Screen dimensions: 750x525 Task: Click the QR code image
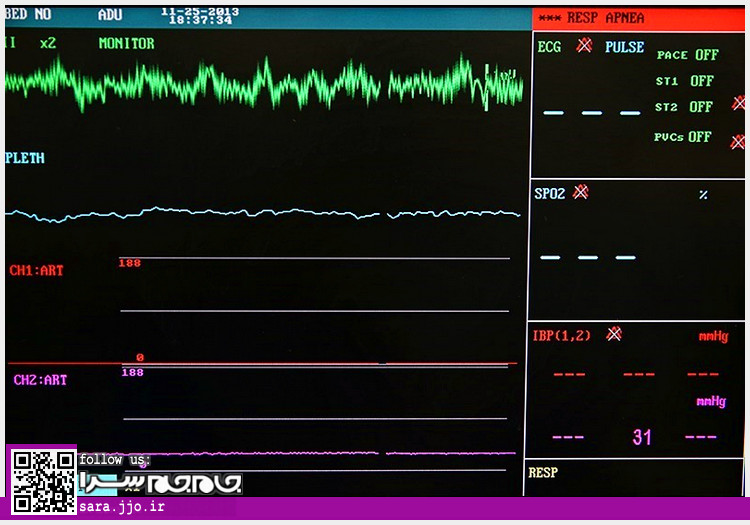tap(43, 479)
